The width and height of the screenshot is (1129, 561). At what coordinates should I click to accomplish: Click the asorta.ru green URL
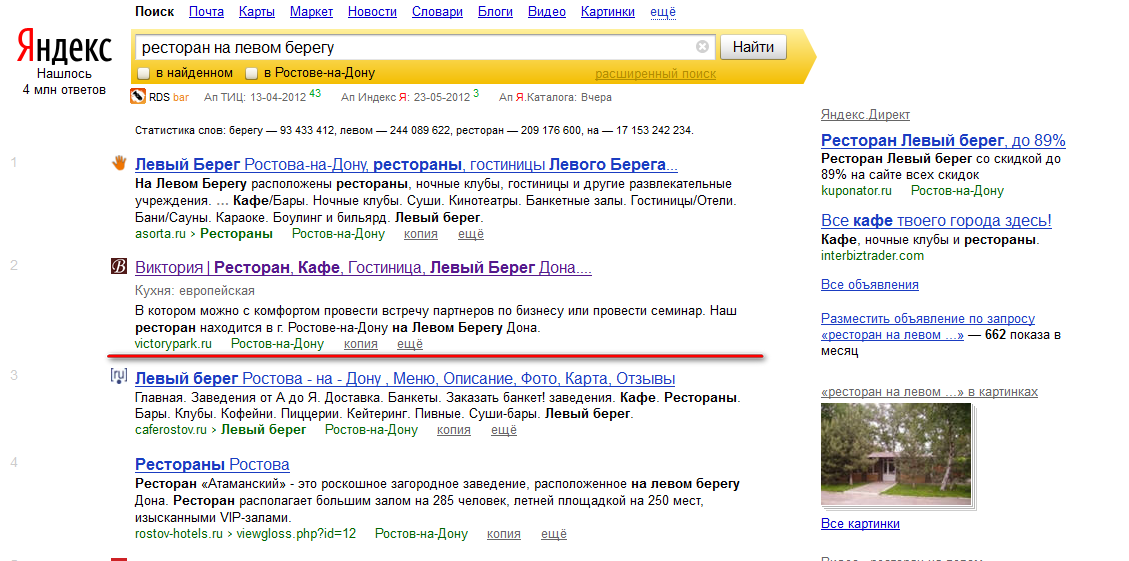click(161, 234)
